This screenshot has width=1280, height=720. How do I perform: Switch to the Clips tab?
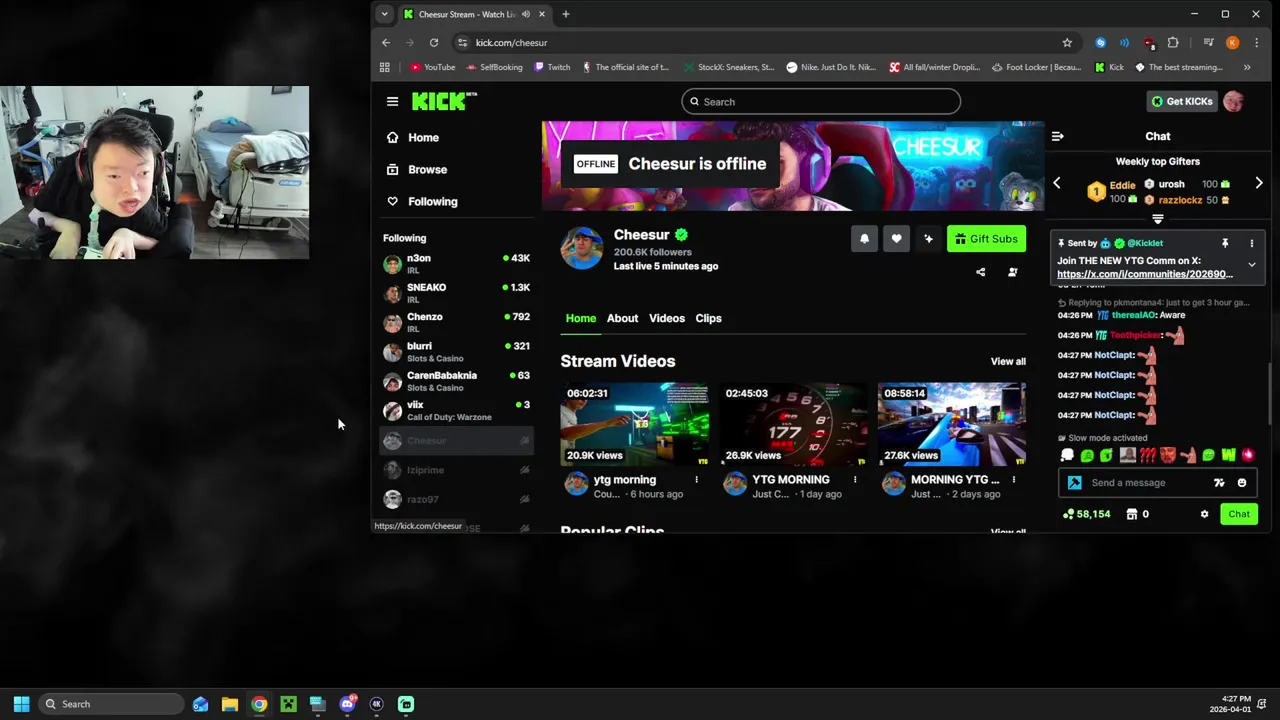pyautogui.click(x=708, y=318)
